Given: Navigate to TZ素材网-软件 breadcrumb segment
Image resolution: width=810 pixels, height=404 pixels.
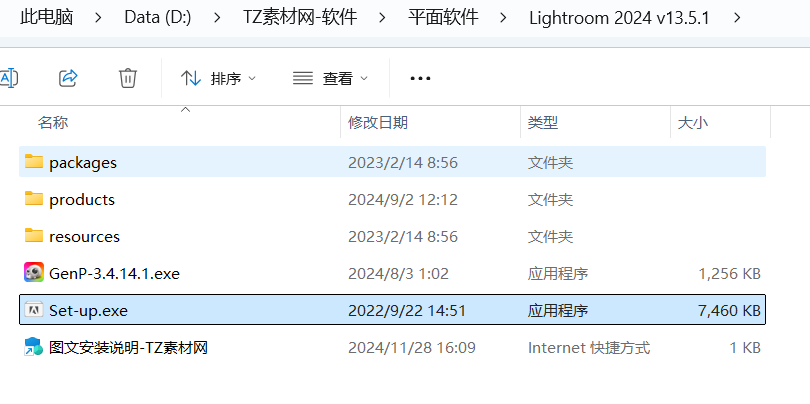Looking at the screenshot, I should 300,18.
